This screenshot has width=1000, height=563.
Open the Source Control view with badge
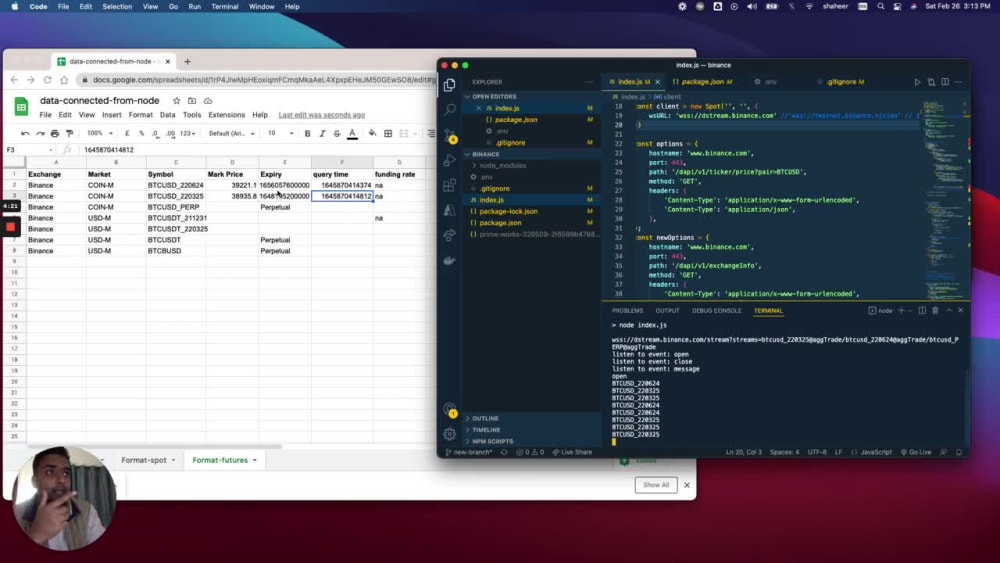[x=450, y=135]
